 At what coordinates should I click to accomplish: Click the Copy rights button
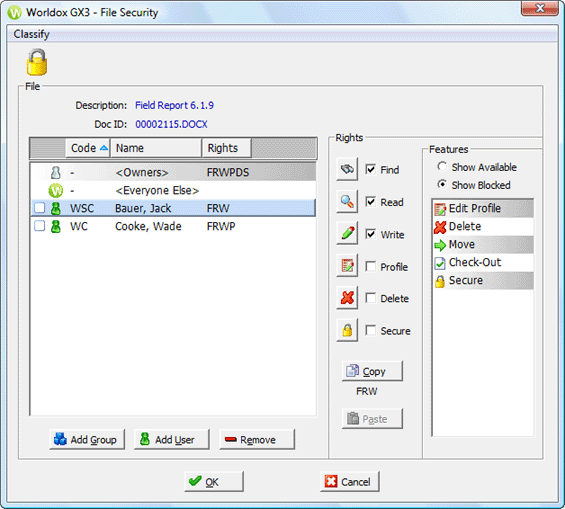pyautogui.click(x=372, y=371)
